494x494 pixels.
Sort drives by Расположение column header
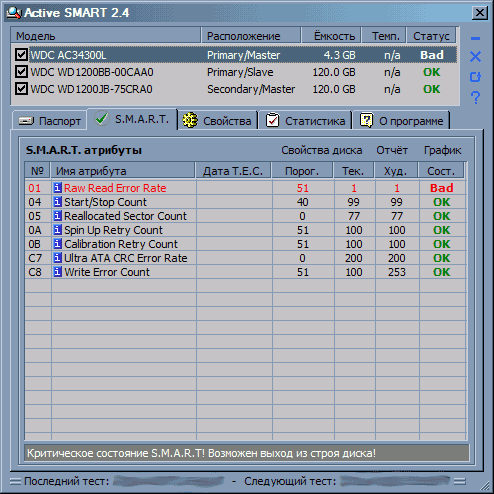[x=251, y=36]
